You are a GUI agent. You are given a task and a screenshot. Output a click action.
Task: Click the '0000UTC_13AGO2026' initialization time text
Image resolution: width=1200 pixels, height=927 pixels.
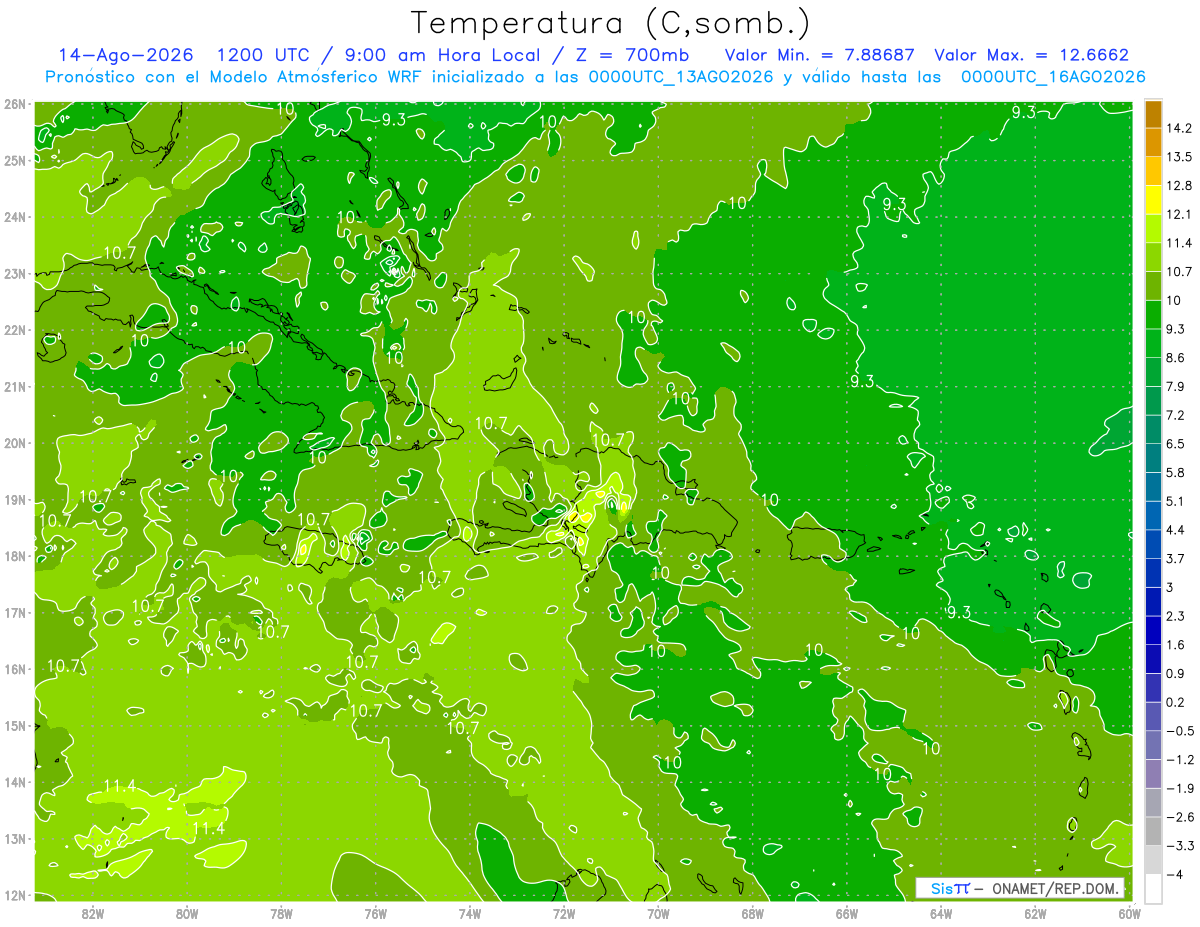coord(681,77)
